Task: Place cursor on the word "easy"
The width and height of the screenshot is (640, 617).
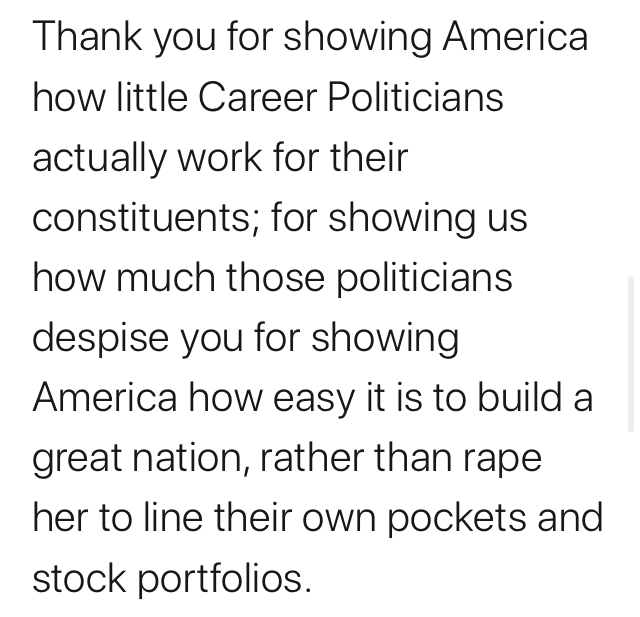Action: pyautogui.click(x=314, y=399)
